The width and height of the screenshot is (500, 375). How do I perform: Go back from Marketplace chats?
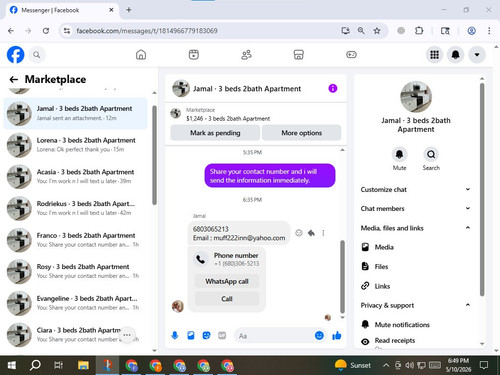point(14,79)
